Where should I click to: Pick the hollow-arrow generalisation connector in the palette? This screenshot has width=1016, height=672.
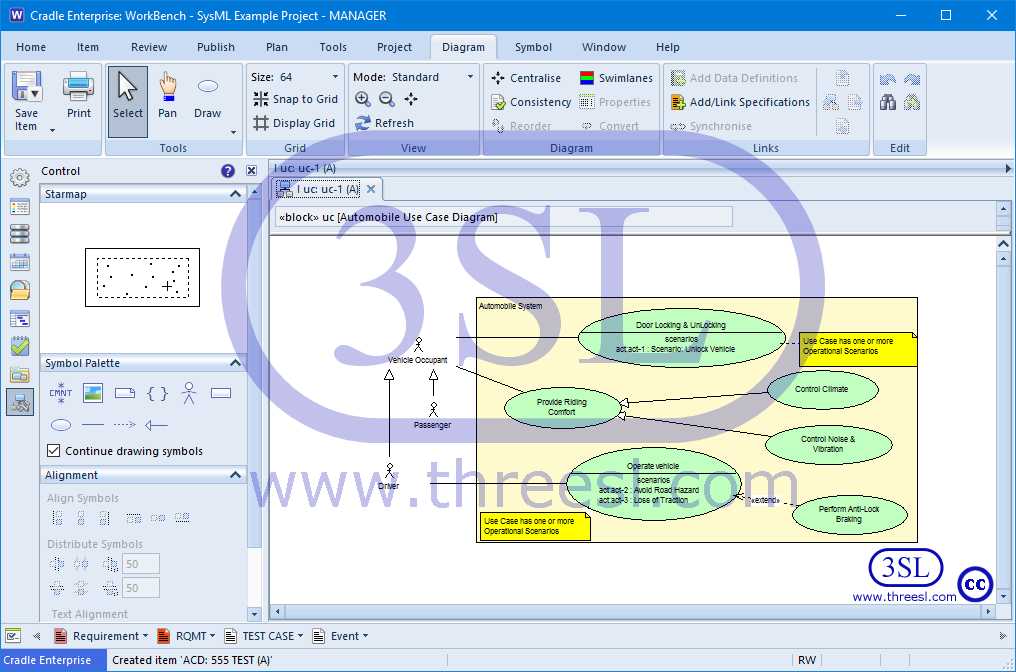tap(156, 425)
